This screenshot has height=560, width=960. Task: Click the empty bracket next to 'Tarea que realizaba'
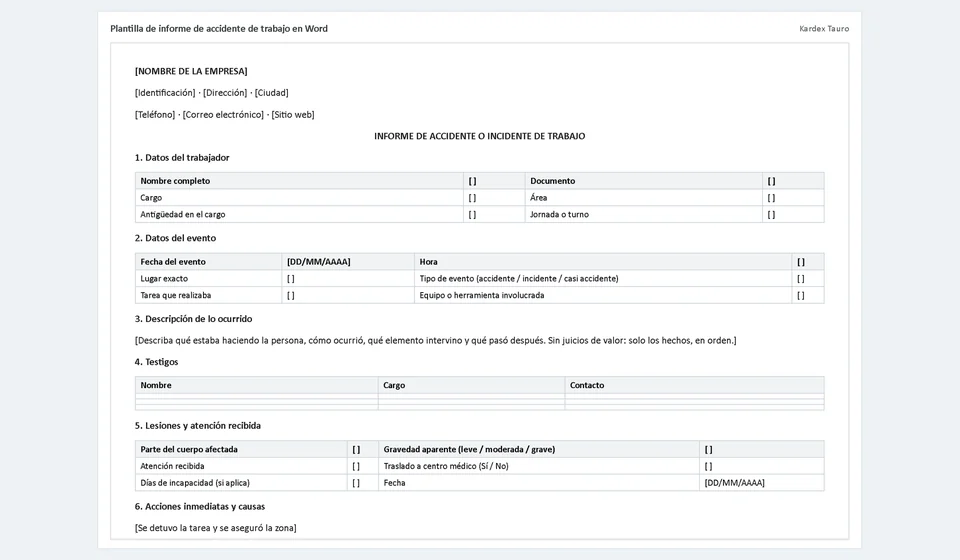[x=291, y=296]
